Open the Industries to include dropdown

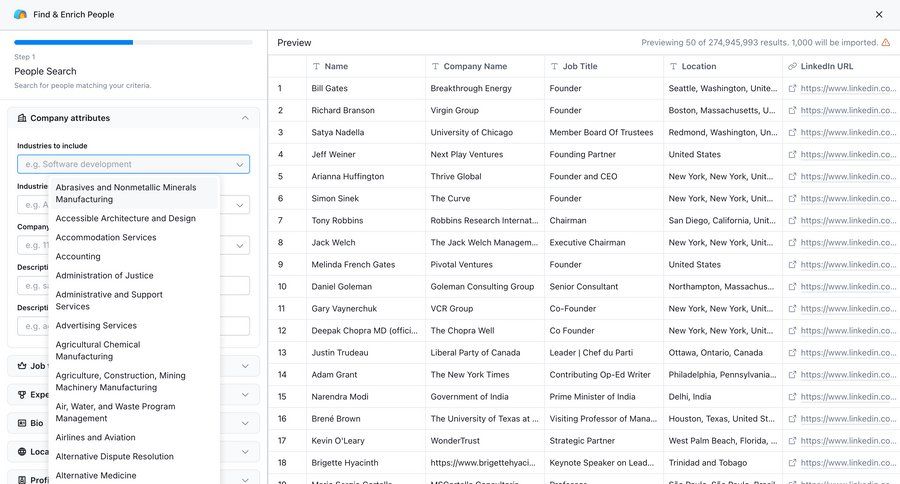click(x=133, y=164)
